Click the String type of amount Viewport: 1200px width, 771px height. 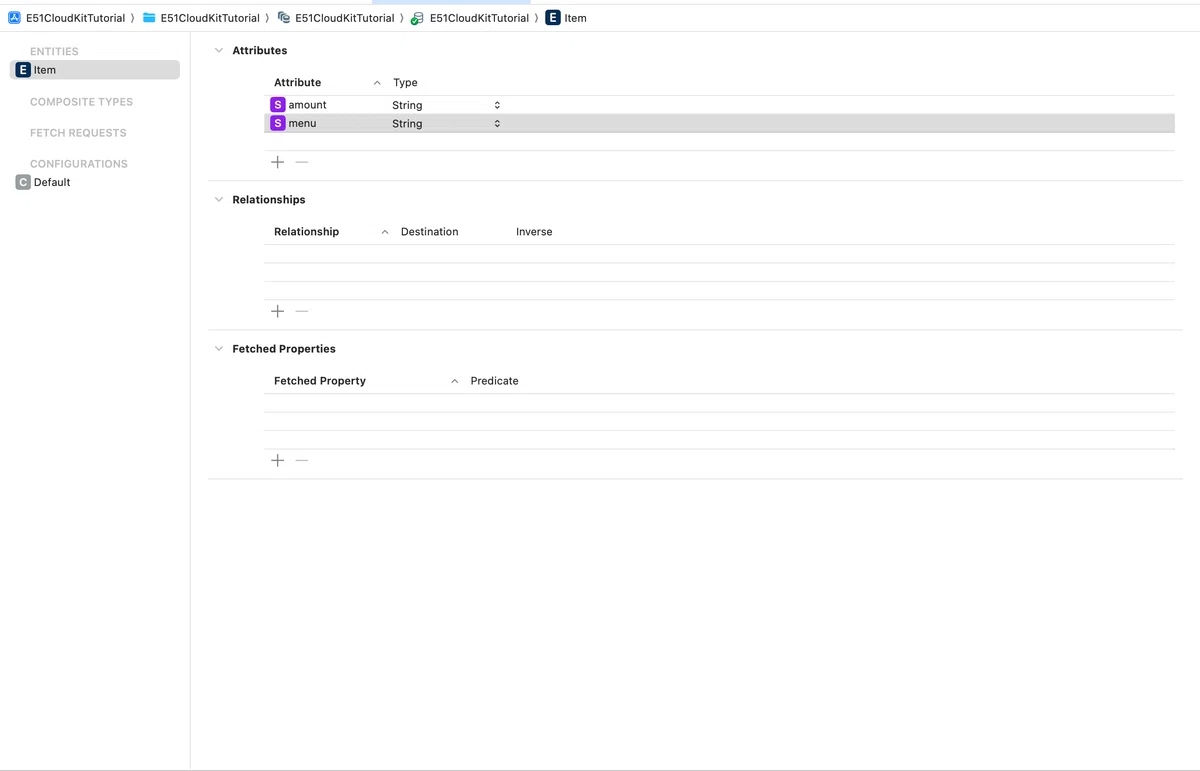tap(407, 105)
